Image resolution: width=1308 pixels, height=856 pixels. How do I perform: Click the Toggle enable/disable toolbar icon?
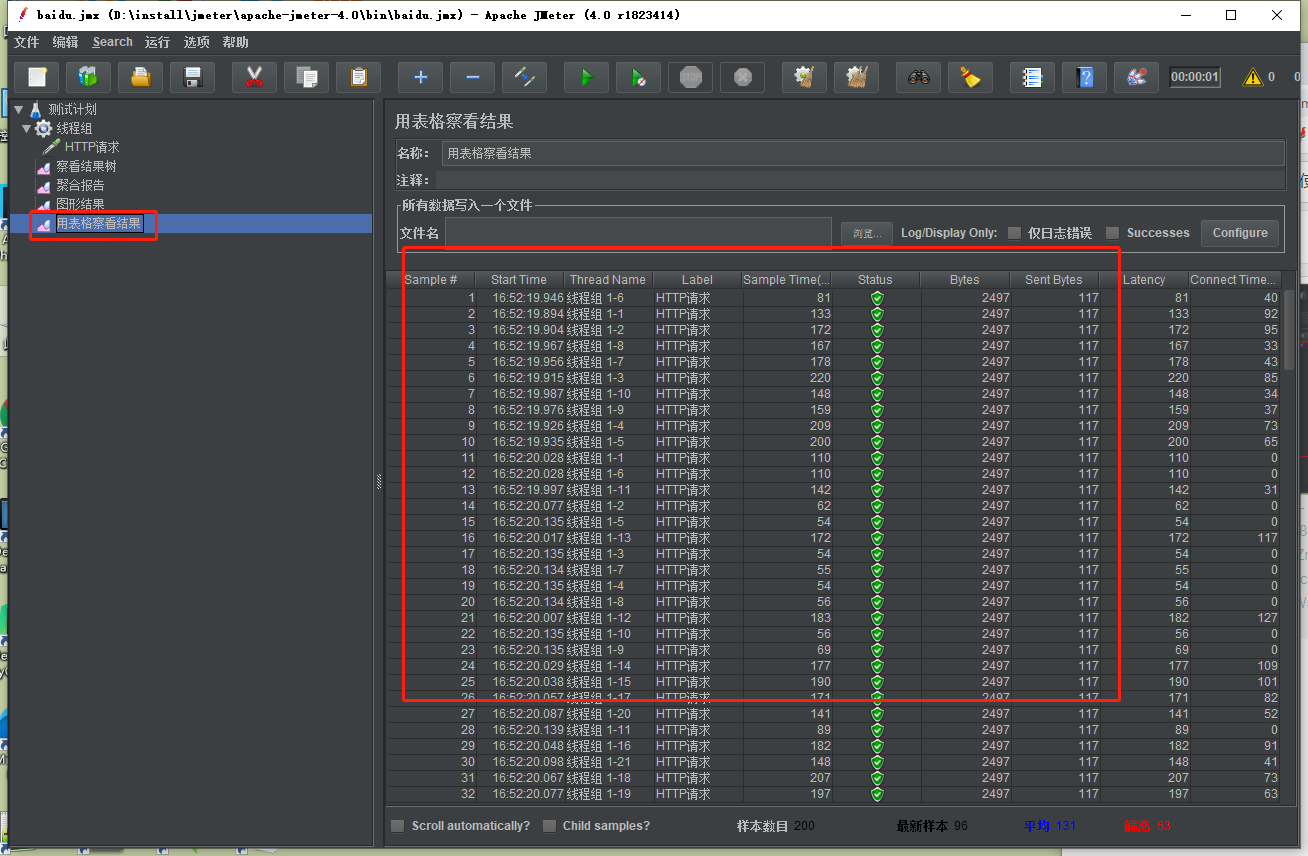point(524,77)
